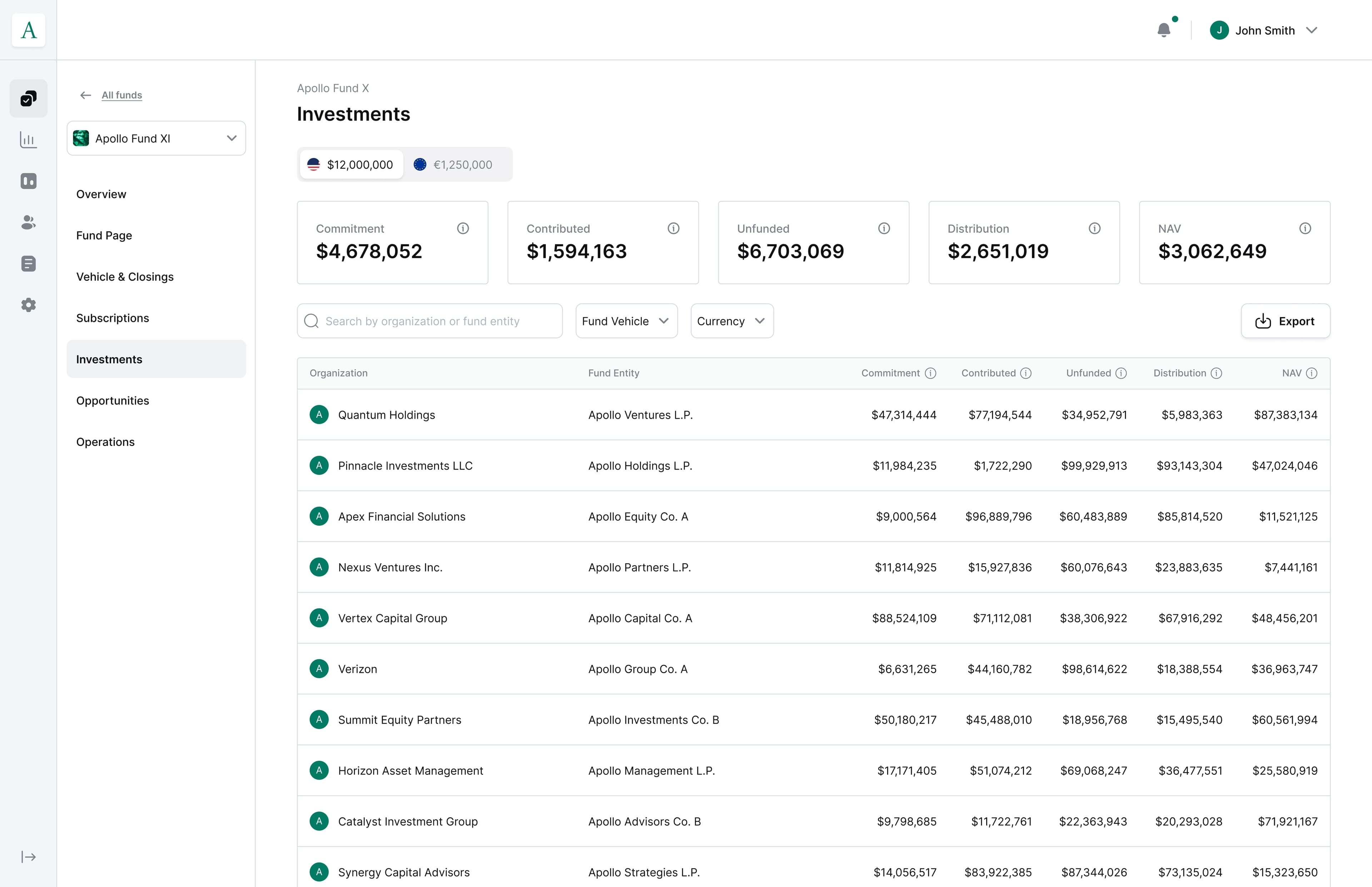This screenshot has height=887, width=1372.
Task: Open the Fund Vehicle filter dropdown
Action: click(x=626, y=321)
